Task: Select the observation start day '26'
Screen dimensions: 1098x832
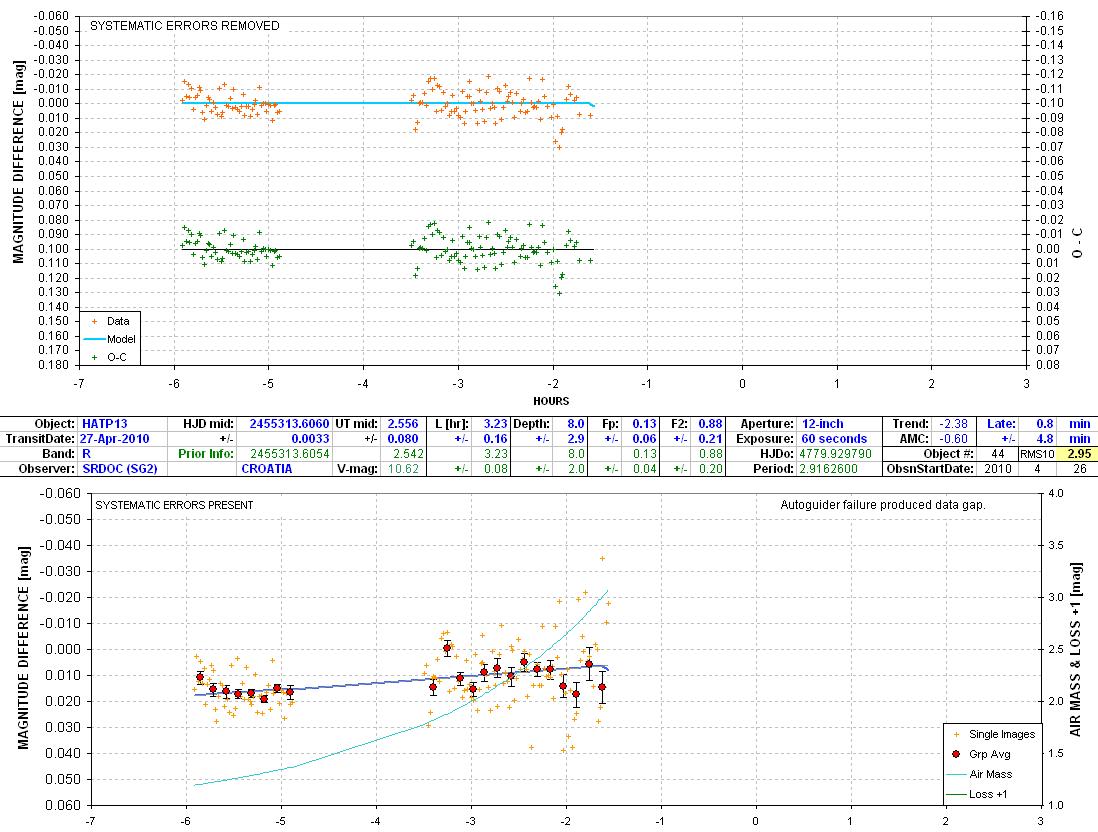Action: pos(1079,469)
